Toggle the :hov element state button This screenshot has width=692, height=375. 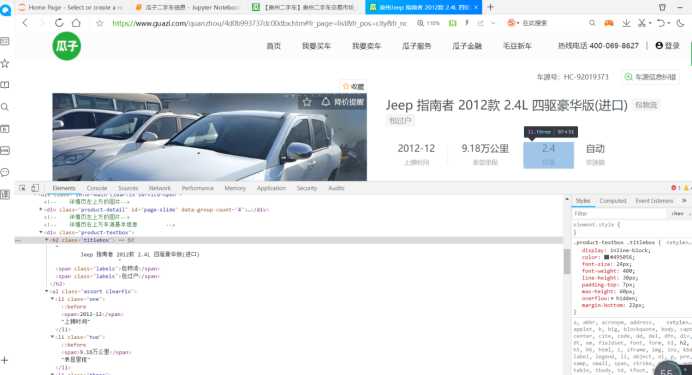(677, 214)
